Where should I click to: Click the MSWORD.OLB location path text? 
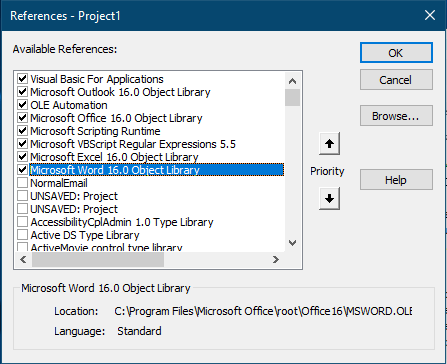tap(263, 311)
